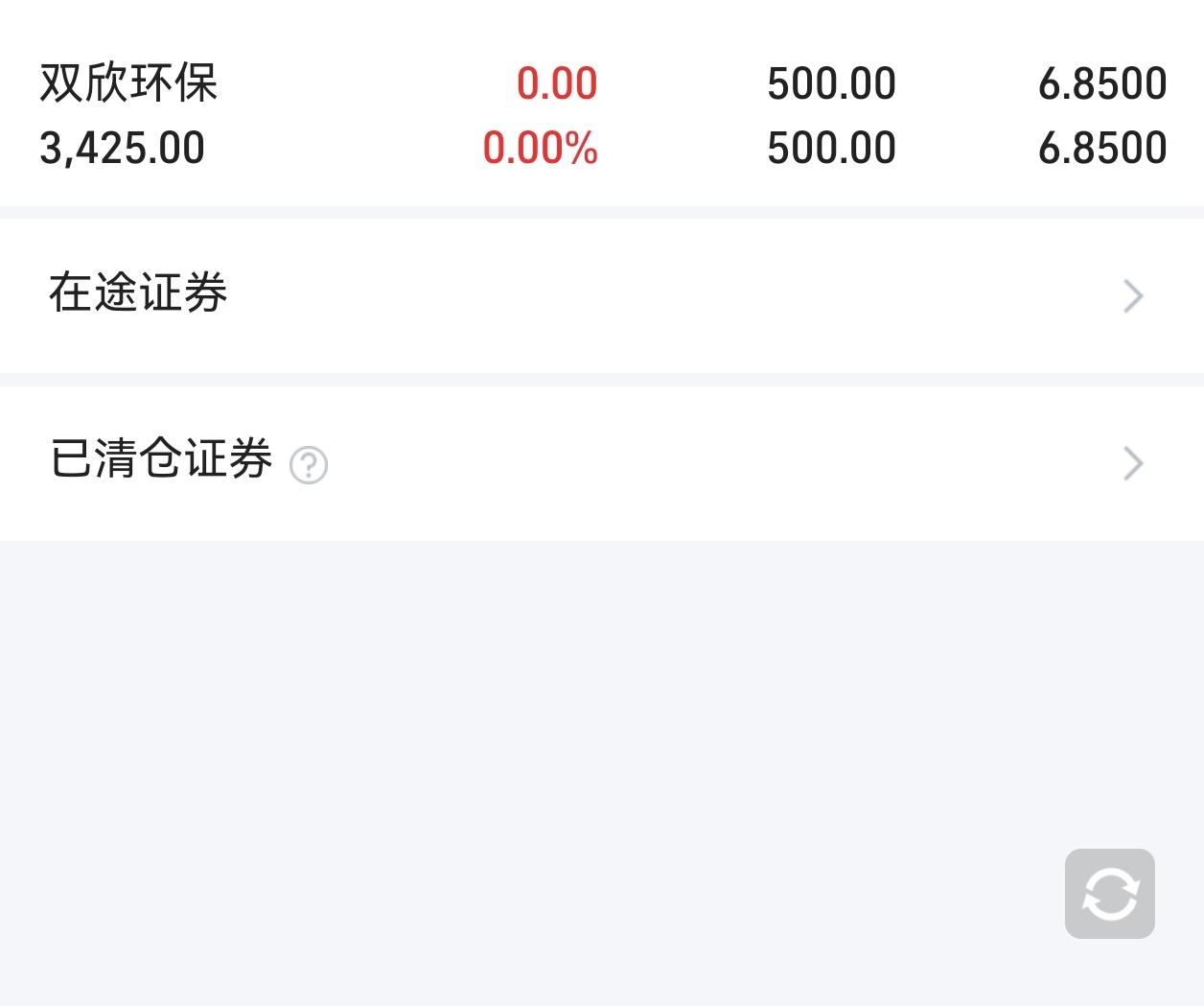The image size is (1204, 1006).
Task: Tap the 在途证券 text label
Action: click(x=138, y=292)
